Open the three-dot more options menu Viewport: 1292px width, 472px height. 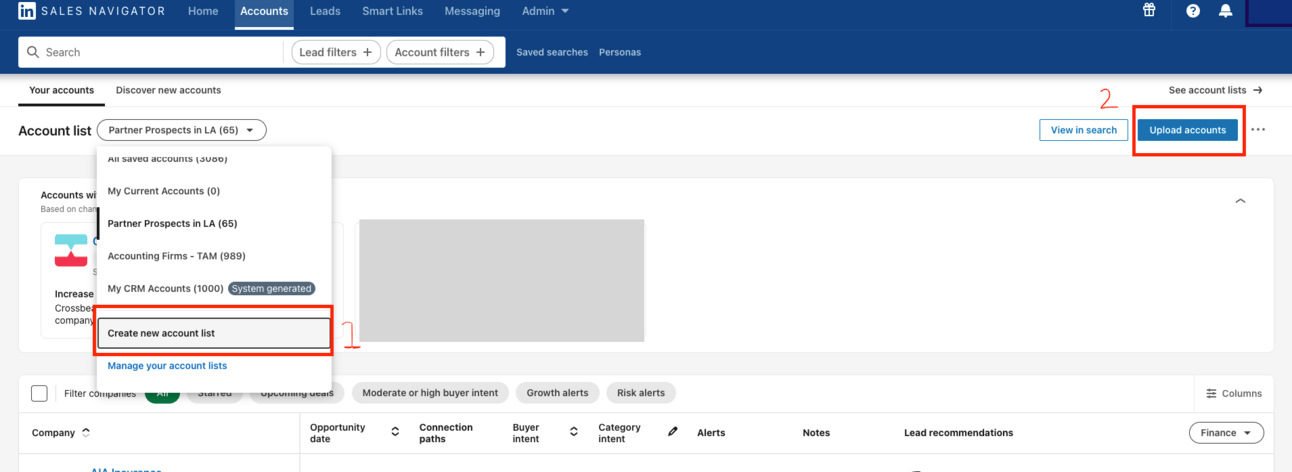coord(1258,130)
